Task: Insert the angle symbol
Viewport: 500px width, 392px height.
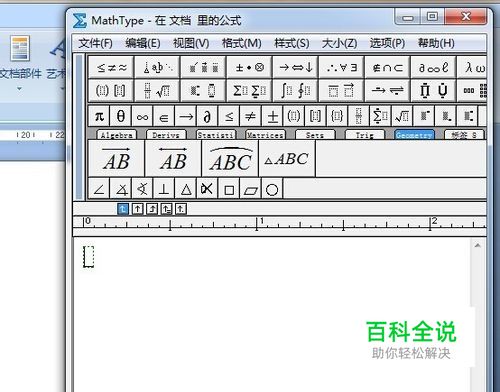Action: [x=99, y=189]
